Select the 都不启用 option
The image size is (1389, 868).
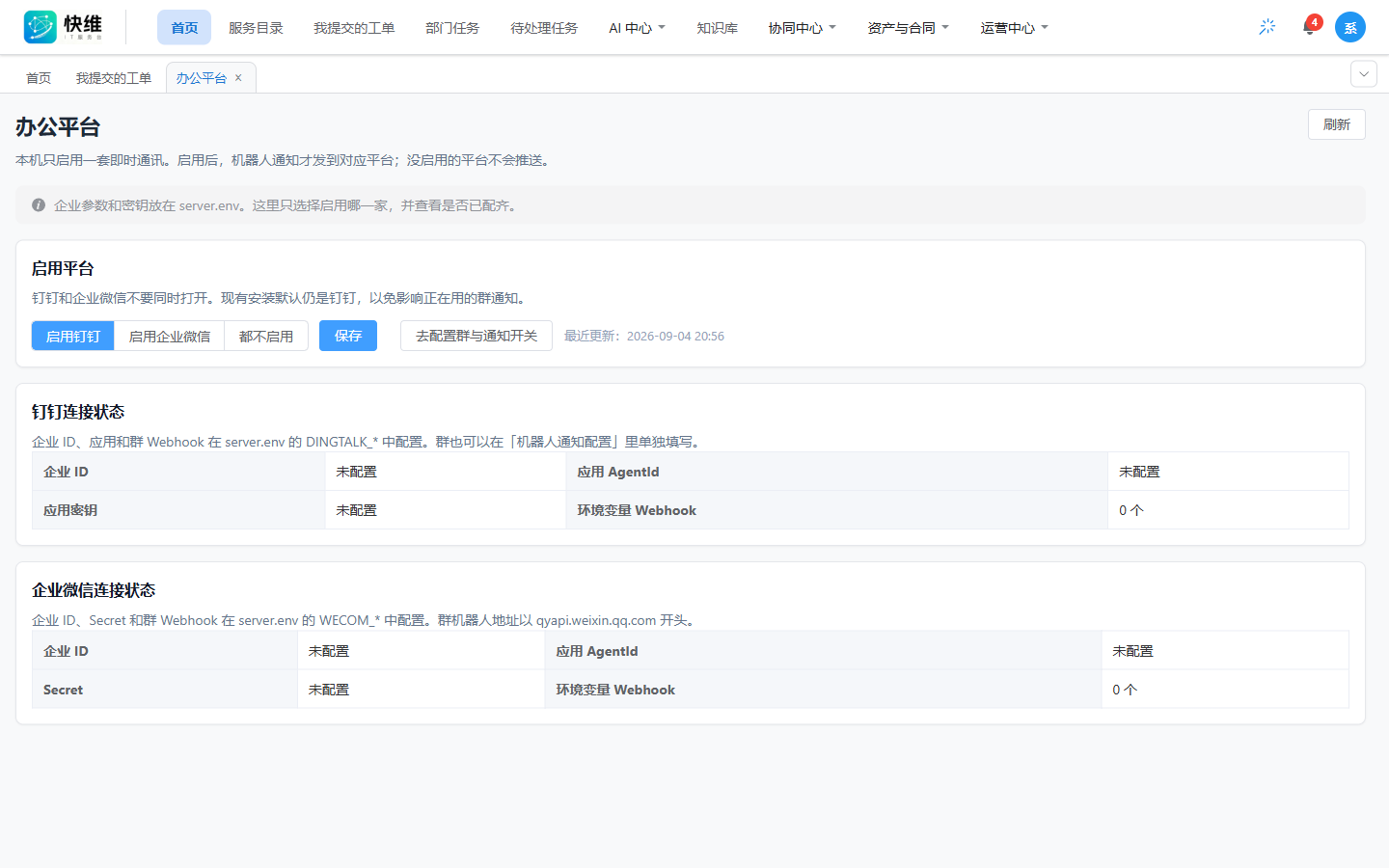266,336
